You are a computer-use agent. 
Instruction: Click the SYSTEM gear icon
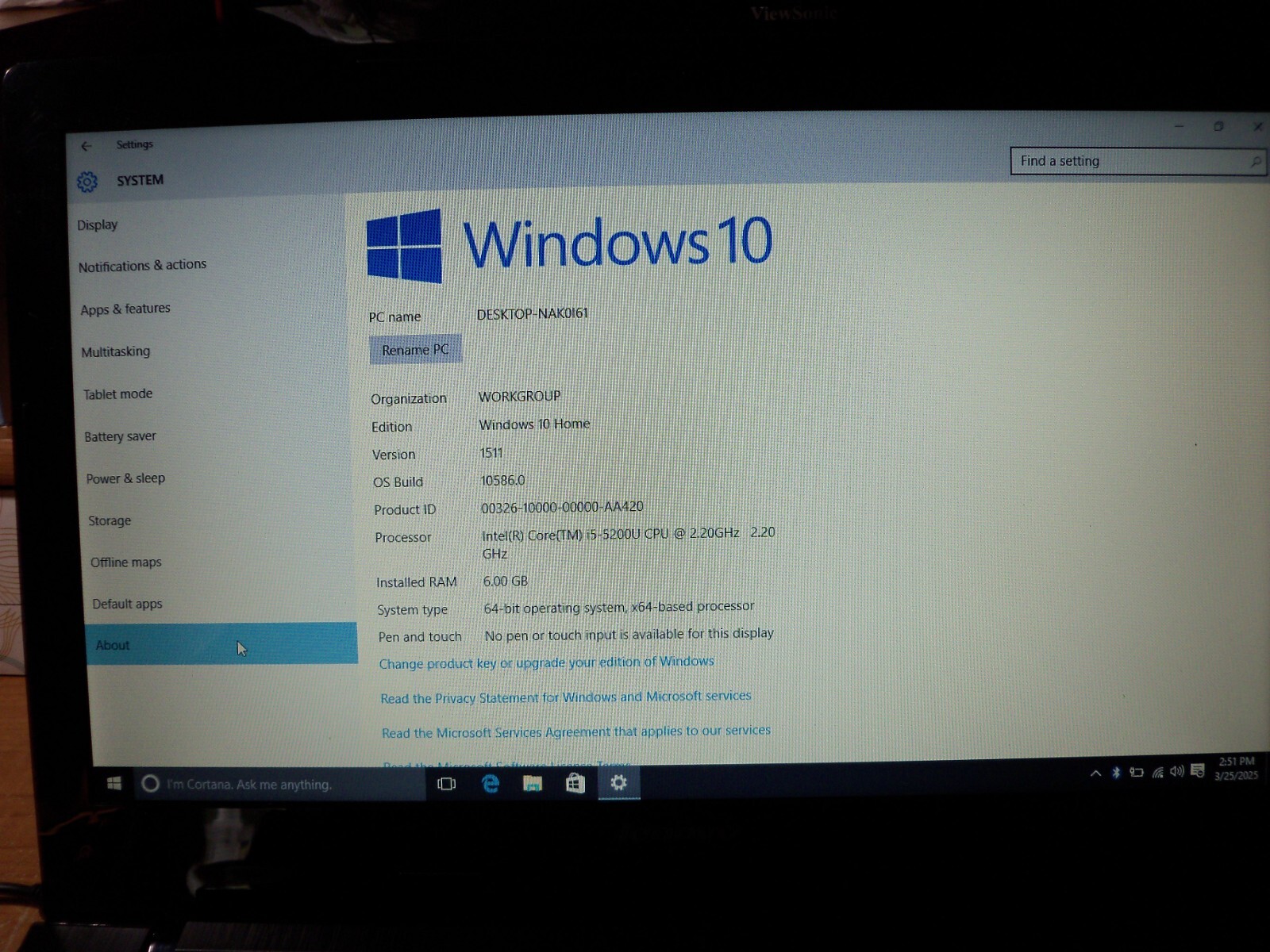point(87,182)
